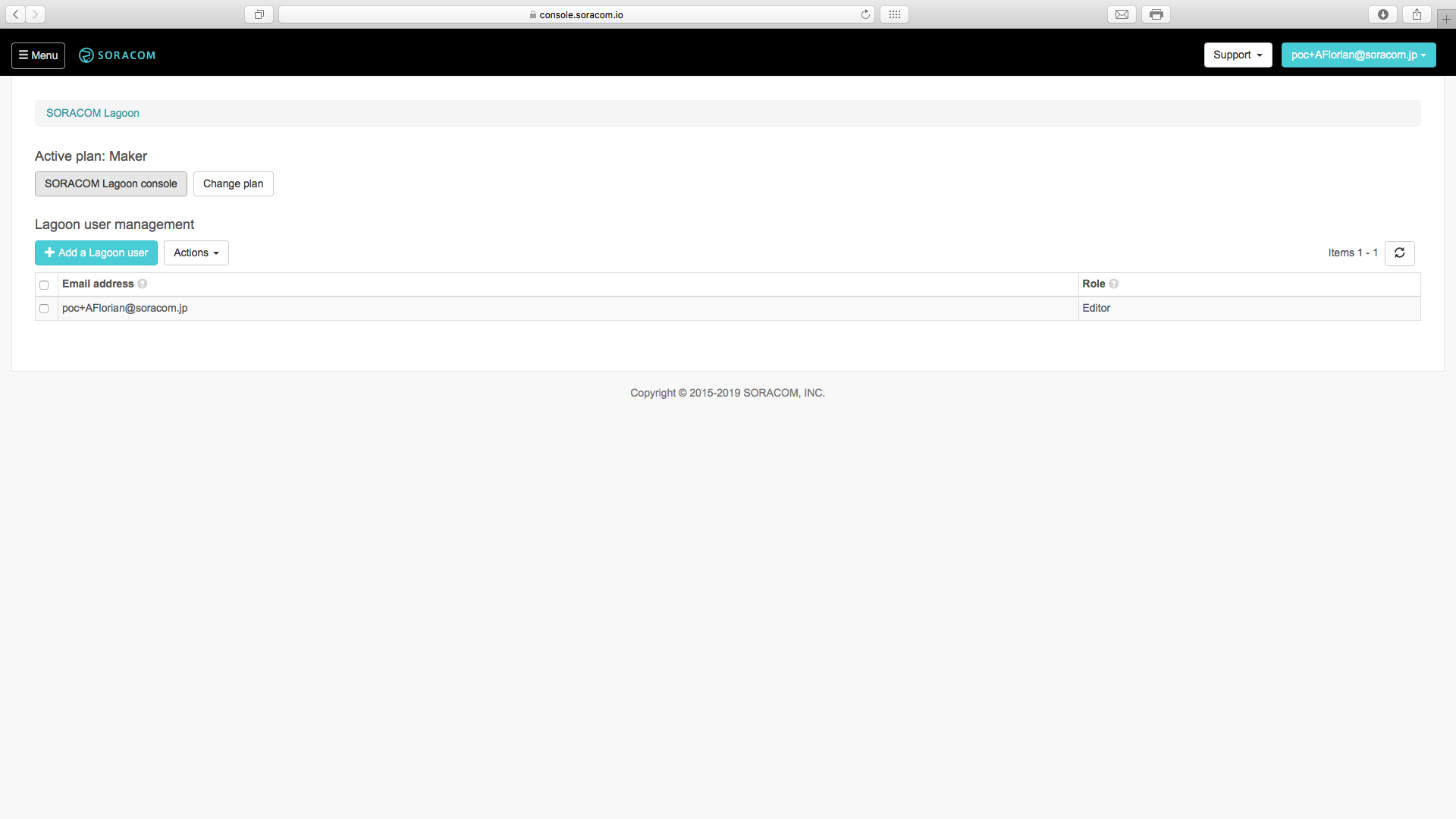Open the Support dropdown menu
The height and width of the screenshot is (819, 1456).
[x=1238, y=55]
